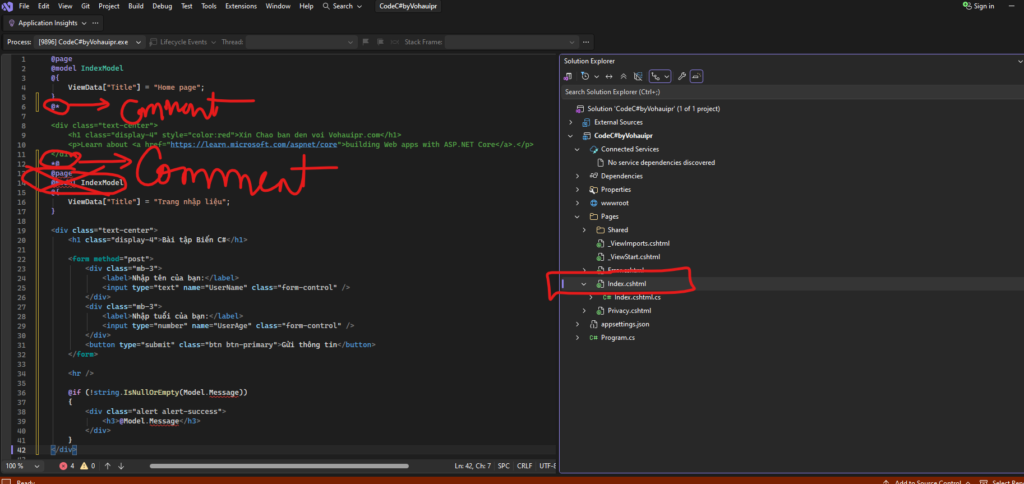Viewport: 1024px width, 484px height.
Task: Click the Sync with Active Document icon
Action: click(x=609, y=76)
